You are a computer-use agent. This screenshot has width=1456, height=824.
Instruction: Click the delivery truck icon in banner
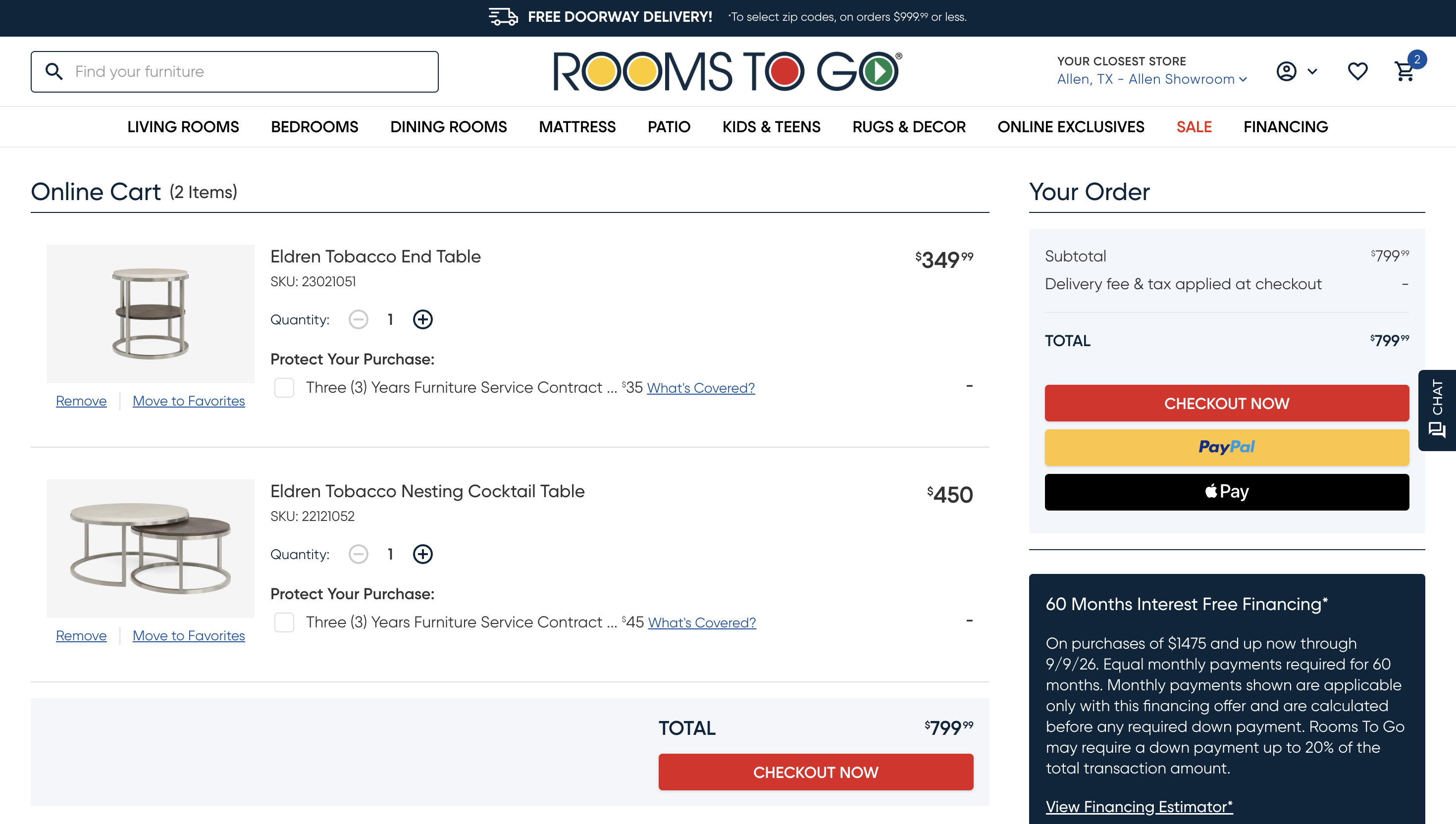(503, 17)
